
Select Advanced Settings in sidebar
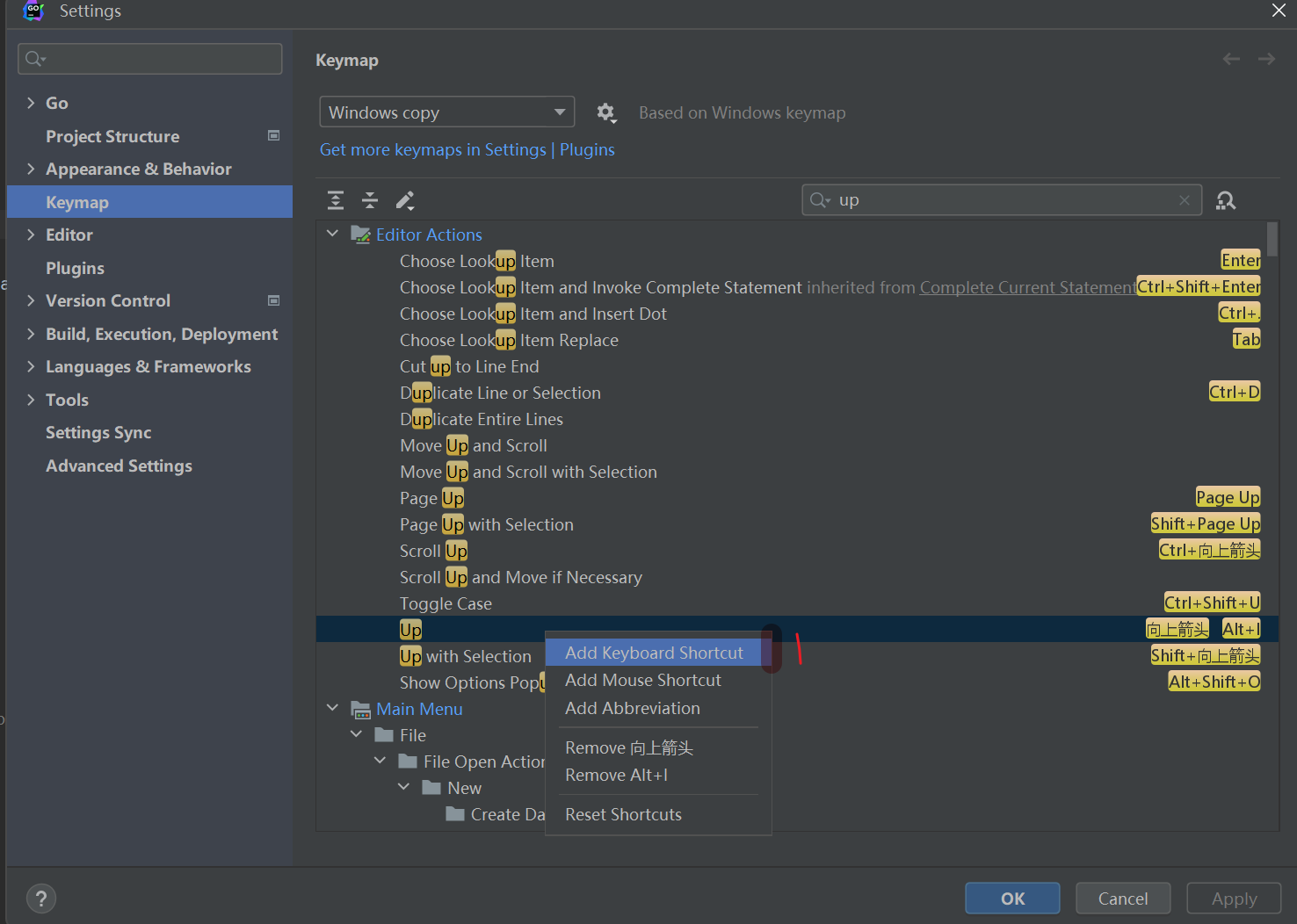(119, 466)
